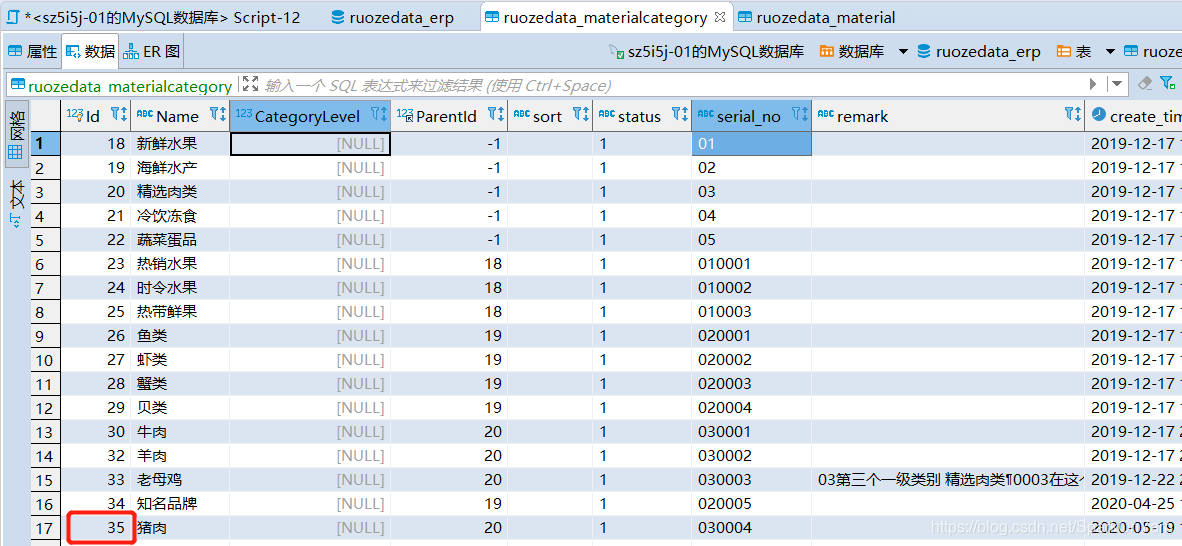This screenshot has height=546, width=1182.
Task: Click serial_no cell '01'
Action: point(751,143)
